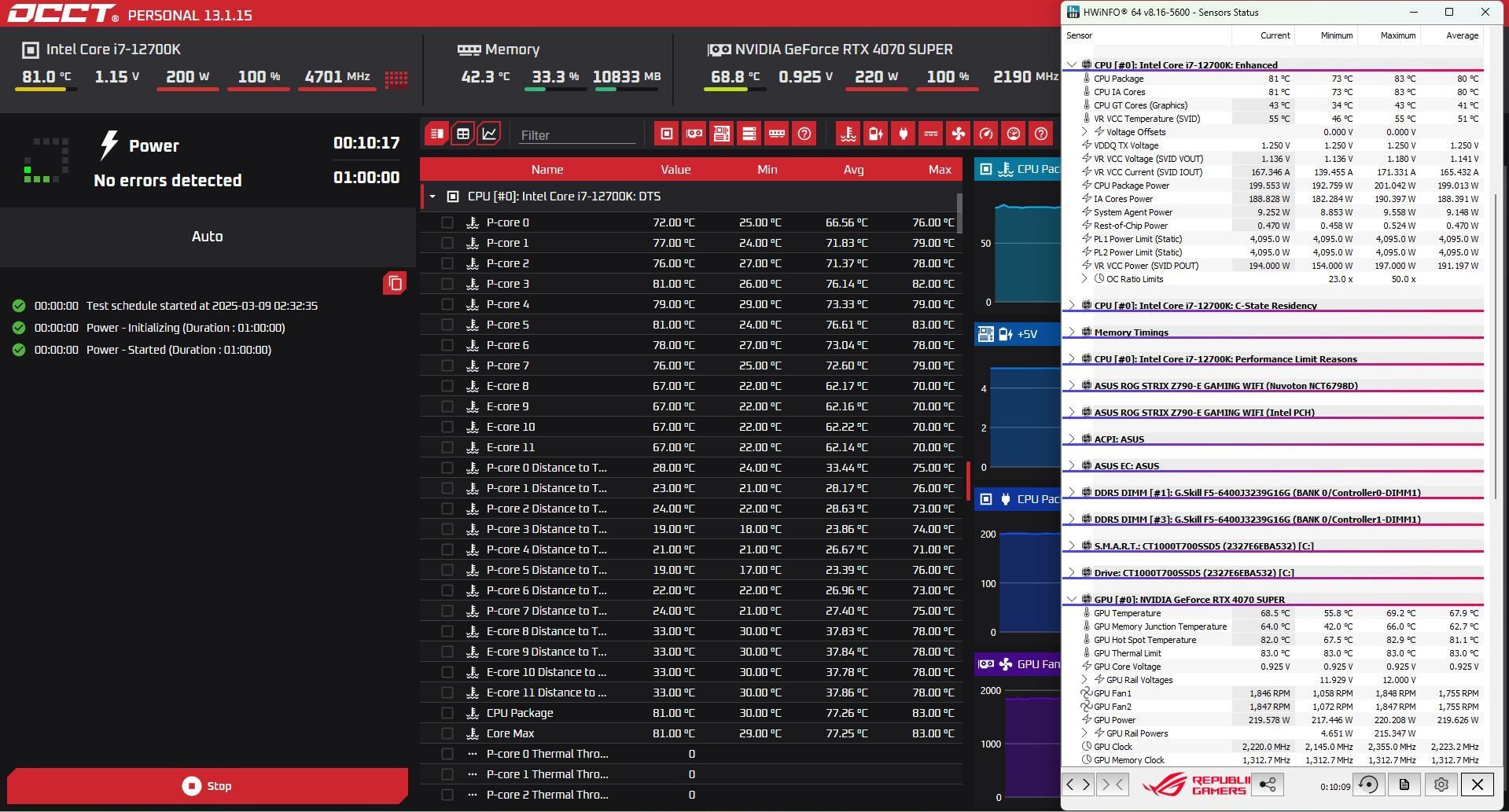The width and height of the screenshot is (1509, 812).
Task: Toggle motherboard sensors filter icon
Action: click(721, 134)
